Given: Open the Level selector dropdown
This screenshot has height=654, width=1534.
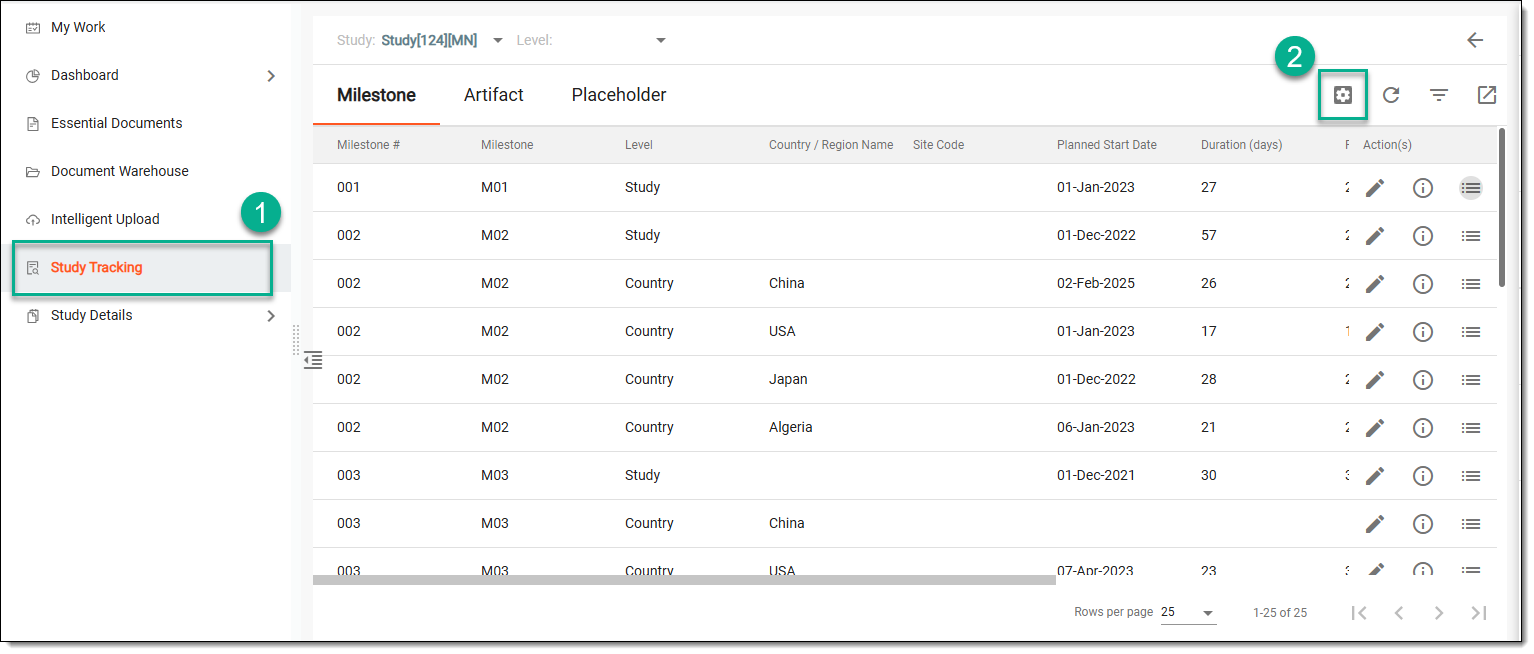Looking at the screenshot, I should [660, 41].
